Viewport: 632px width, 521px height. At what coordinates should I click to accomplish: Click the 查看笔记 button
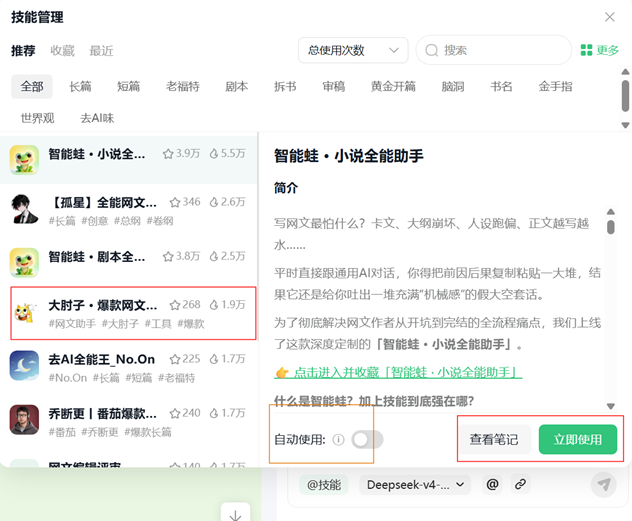tap(494, 439)
